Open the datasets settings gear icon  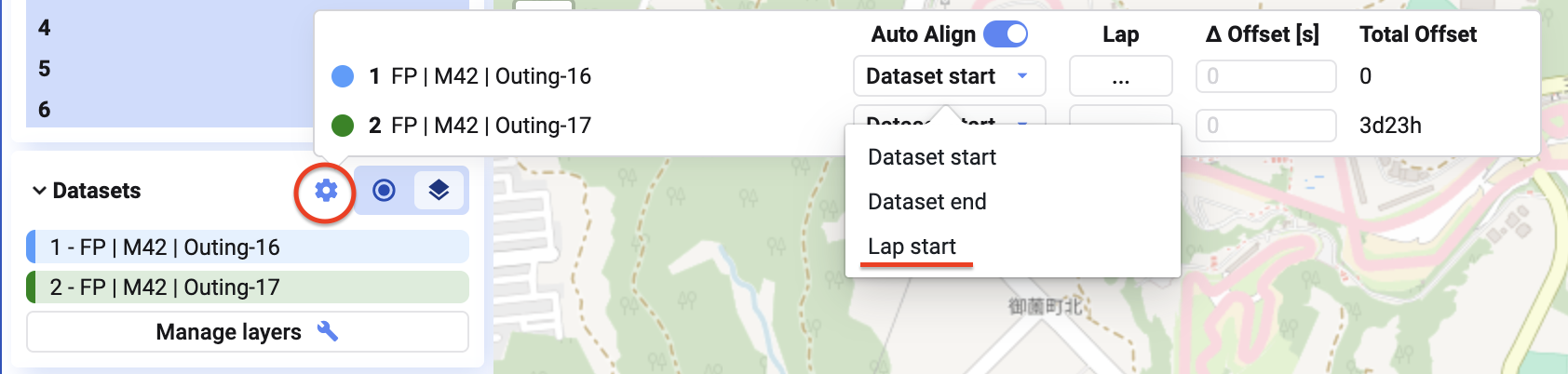(325, 191)
